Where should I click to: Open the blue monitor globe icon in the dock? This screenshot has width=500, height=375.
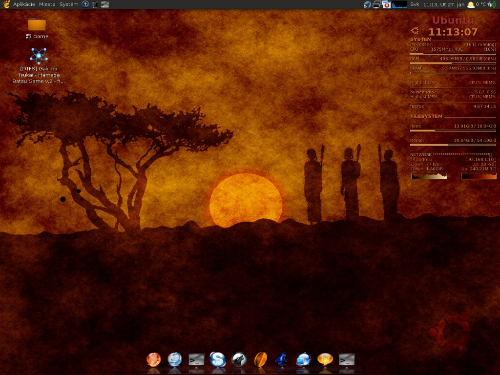[x=303, y=360]
